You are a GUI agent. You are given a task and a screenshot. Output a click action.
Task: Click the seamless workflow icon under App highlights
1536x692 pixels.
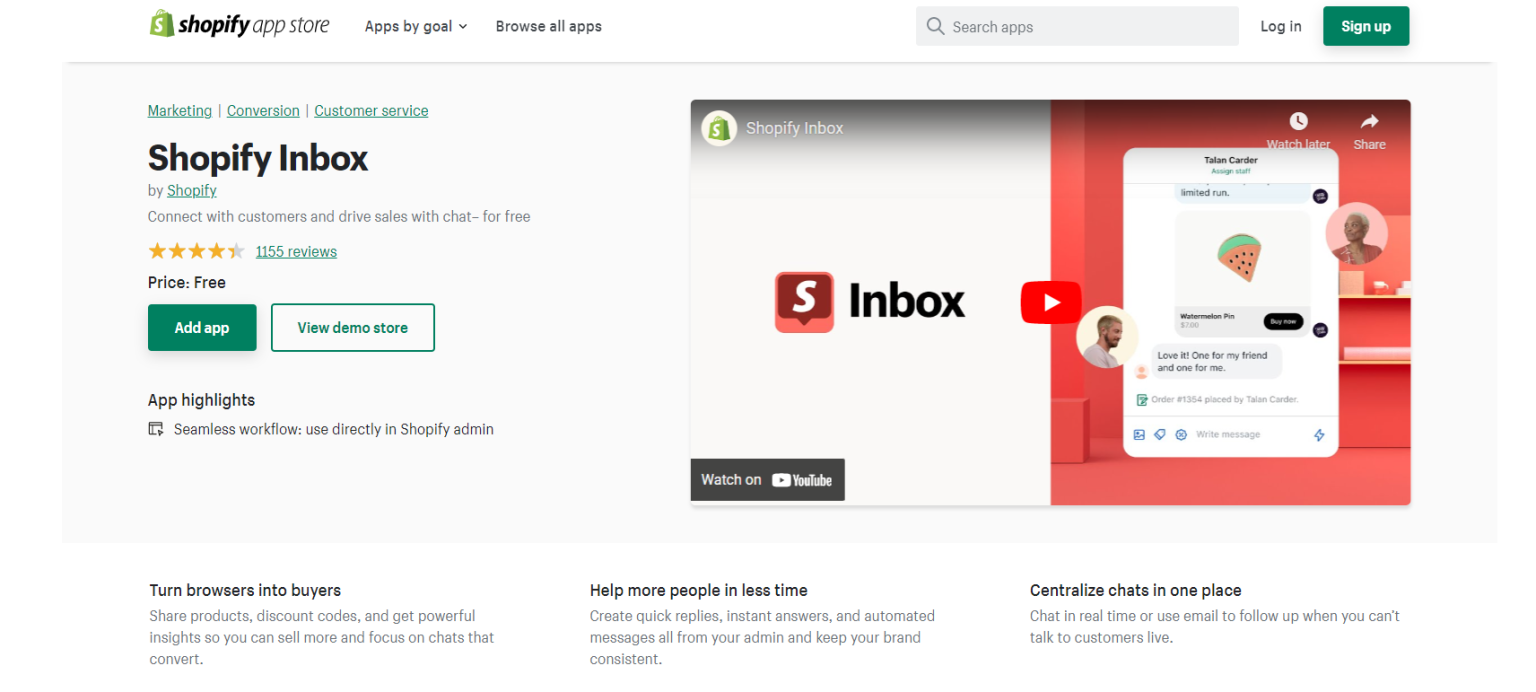pyautogui.click(x=157, y=428)
